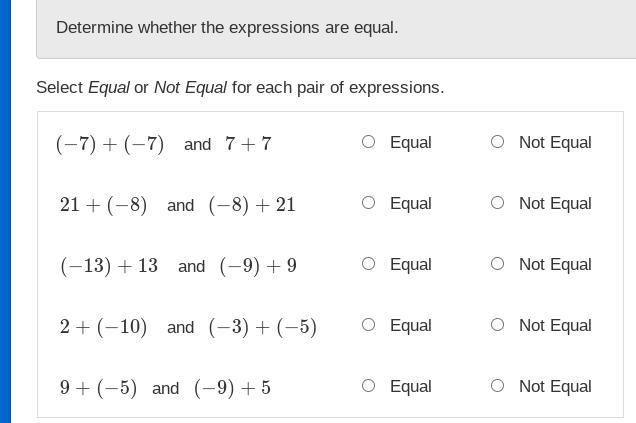Viewport: 636px width, 423px height.
Task: Click the blue vertical bar on the left
Action: 5,211
